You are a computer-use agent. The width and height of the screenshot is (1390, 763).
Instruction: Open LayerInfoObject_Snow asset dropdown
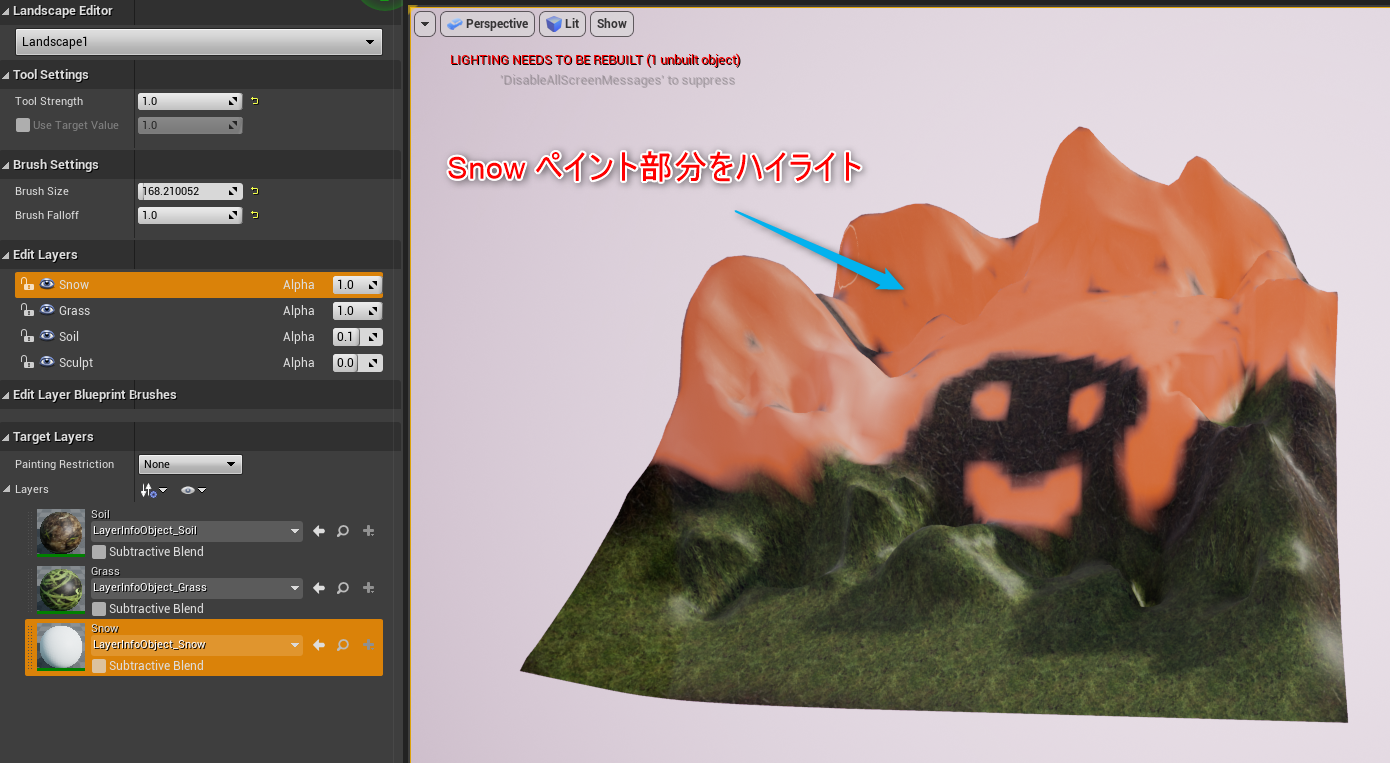(197, 645)
